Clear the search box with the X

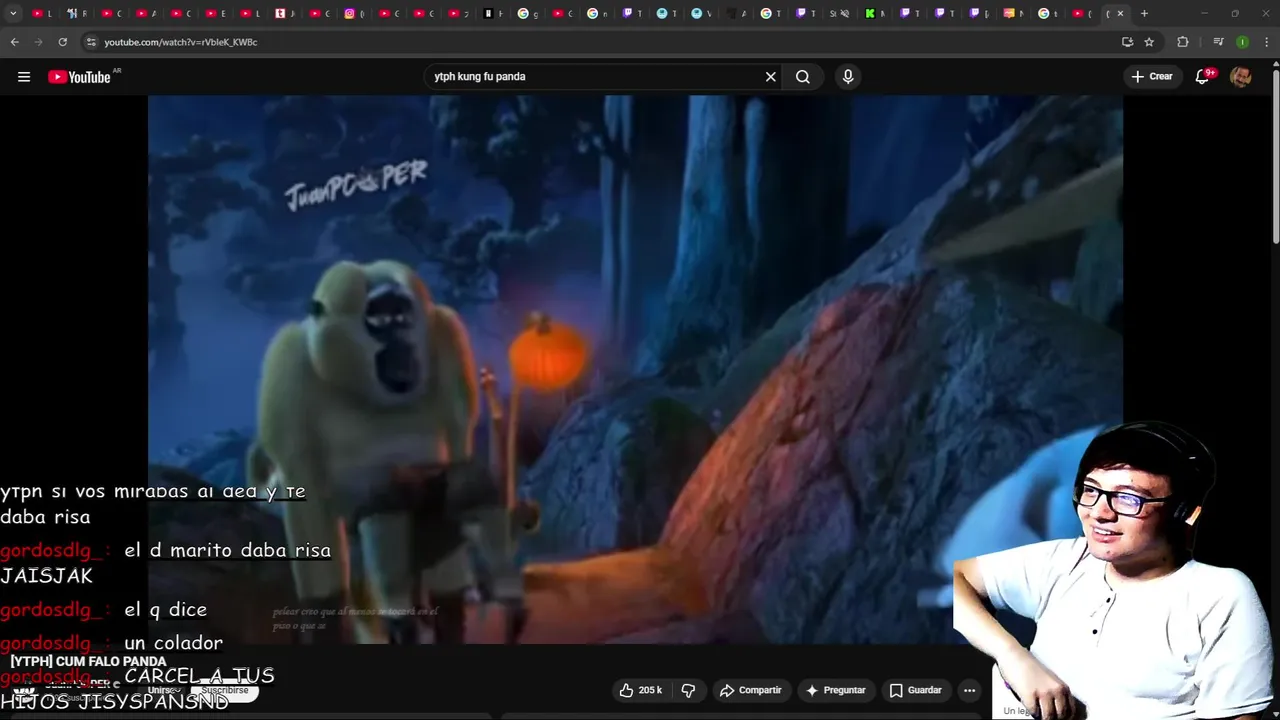[771, 77]
